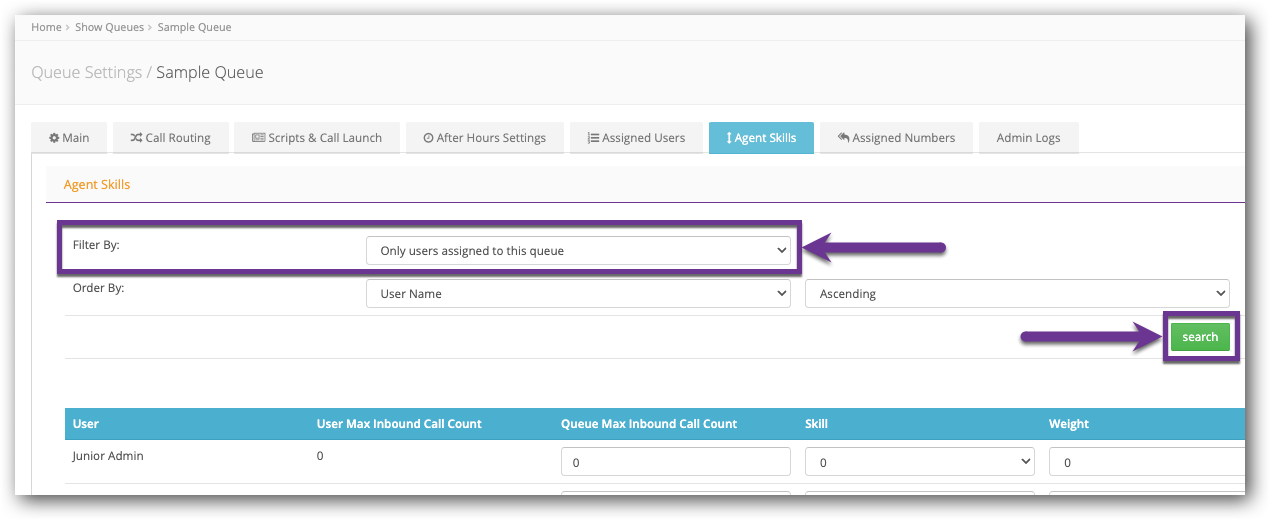Open the Show Queues breadcrumb link
Image resolution: width=1270 pixels, height=520 pixels.
[x=109, y=27]
